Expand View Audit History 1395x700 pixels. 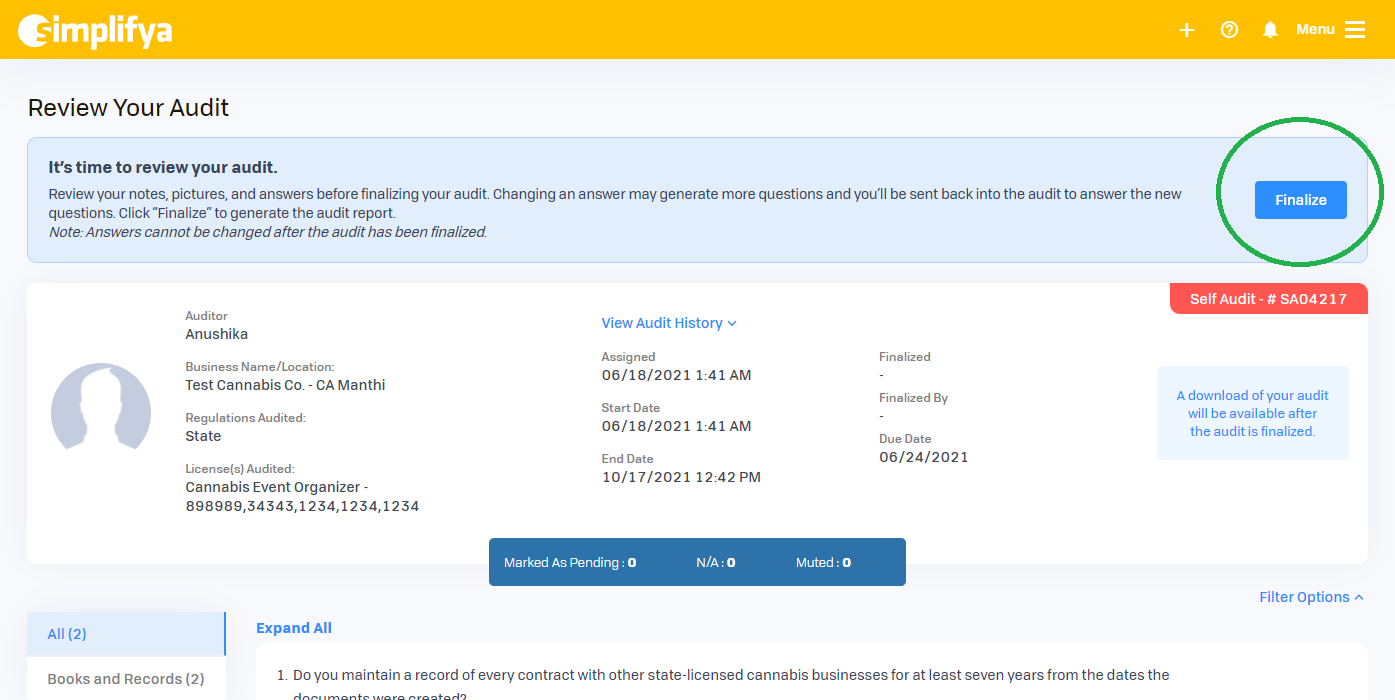pos(668,323)
